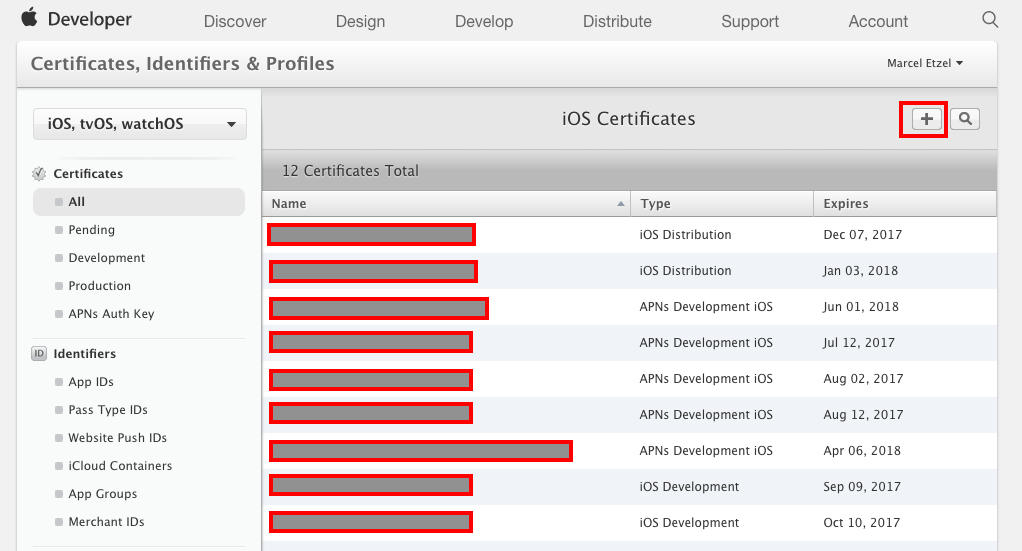Open the Support menu
Viewport: 1022px width, 551px height.
pos(750,22)
